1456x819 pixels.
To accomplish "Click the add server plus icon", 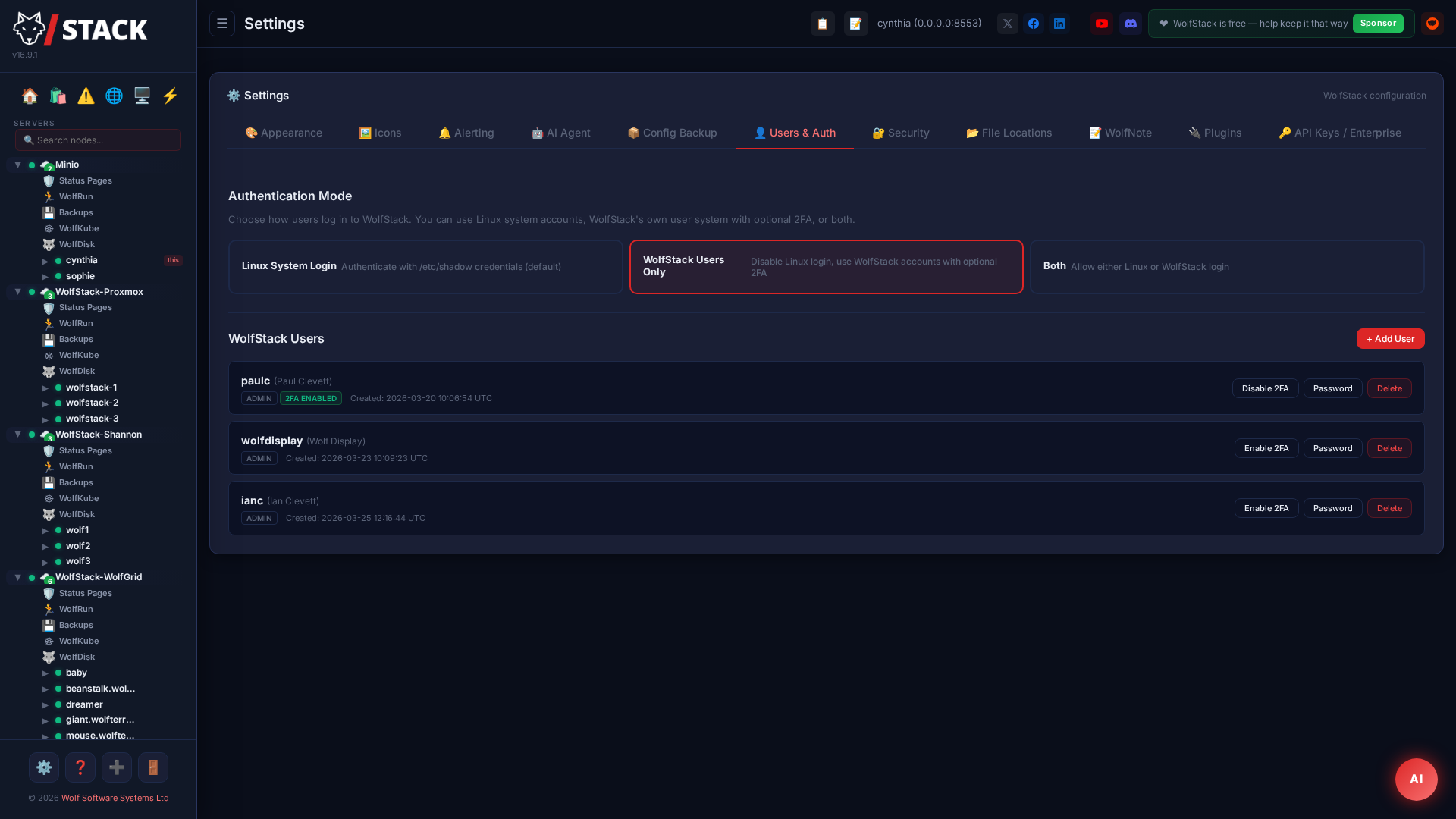I will 117,767.
